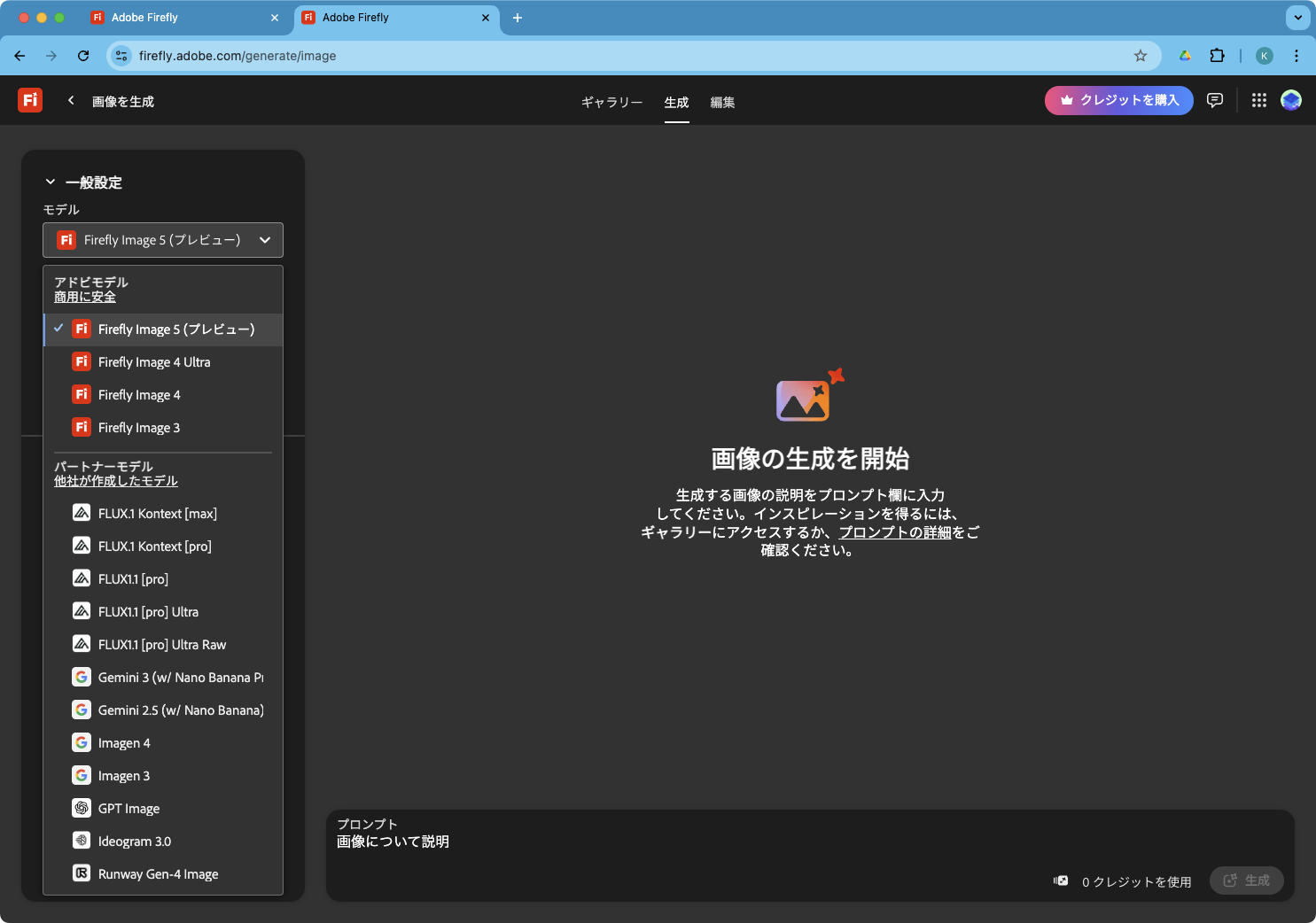The height and width of the screenshot is (923, 1316).
Task: Click the Adobe Firefly home logo
Action: pos(30,100)
